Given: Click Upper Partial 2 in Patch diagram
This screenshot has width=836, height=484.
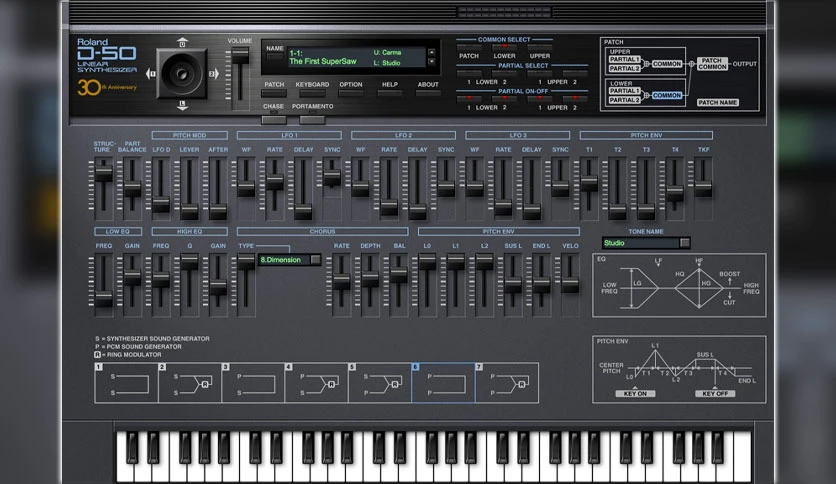Looking at the screenshot, I should click(x=624, y=68).
